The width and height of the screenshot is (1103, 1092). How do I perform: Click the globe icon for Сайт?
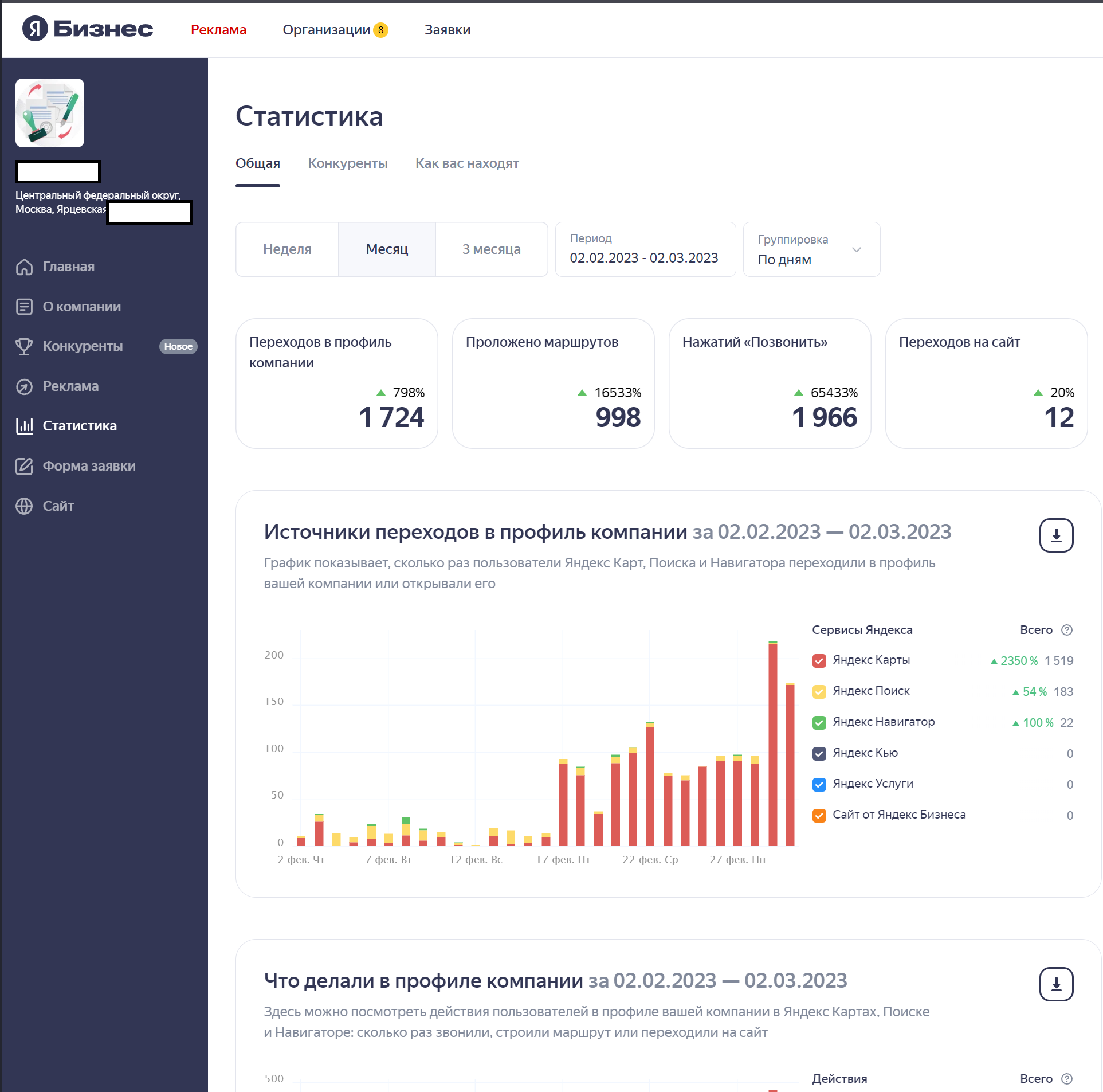(x=24, y=506)
